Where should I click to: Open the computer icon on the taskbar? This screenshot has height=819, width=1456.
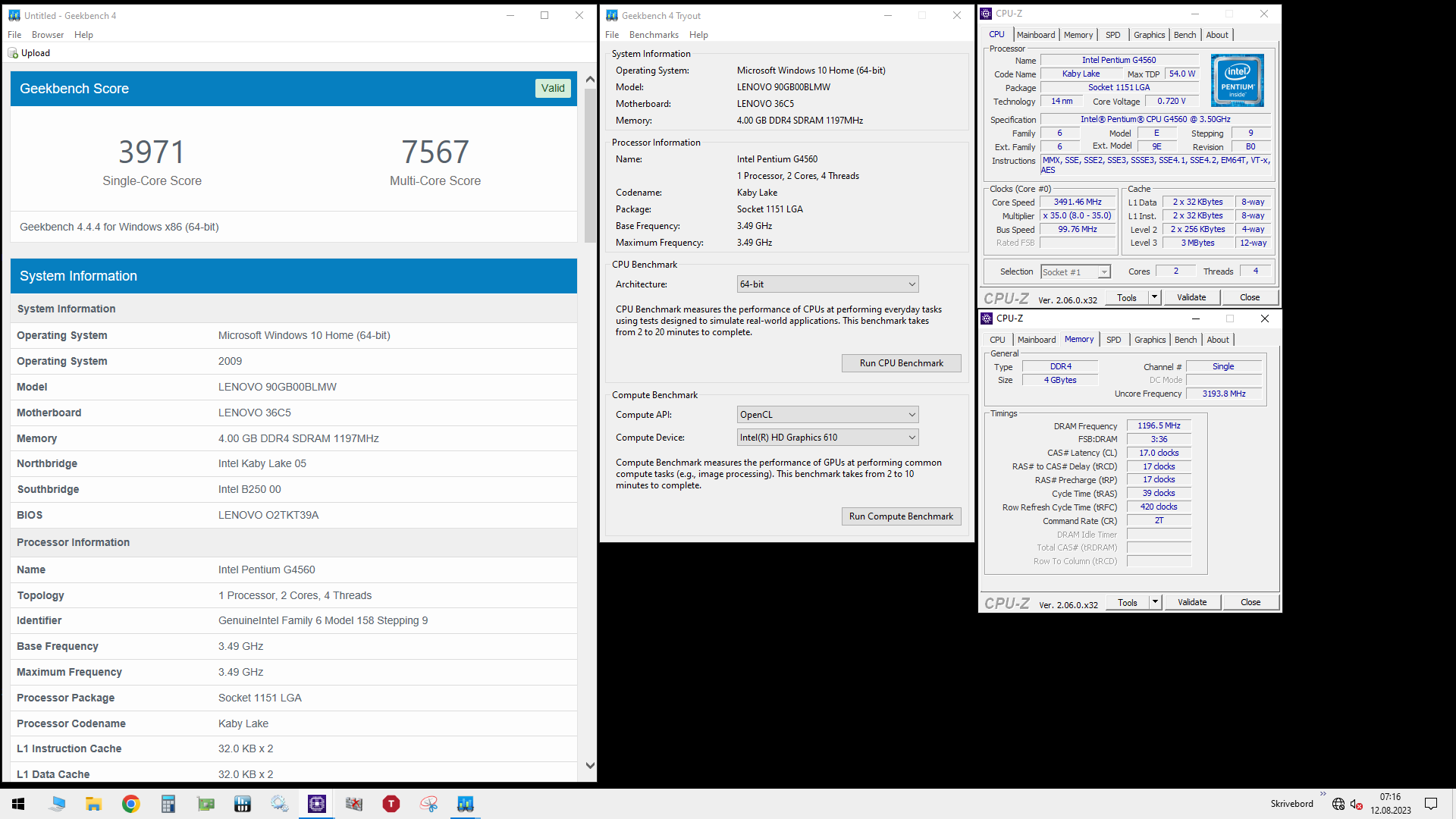[x=57, y=804]
